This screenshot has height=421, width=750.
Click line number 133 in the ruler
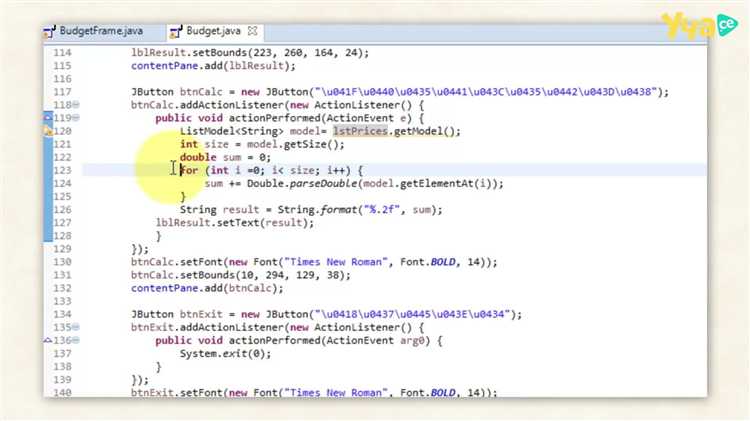click(x=62, y=301)
